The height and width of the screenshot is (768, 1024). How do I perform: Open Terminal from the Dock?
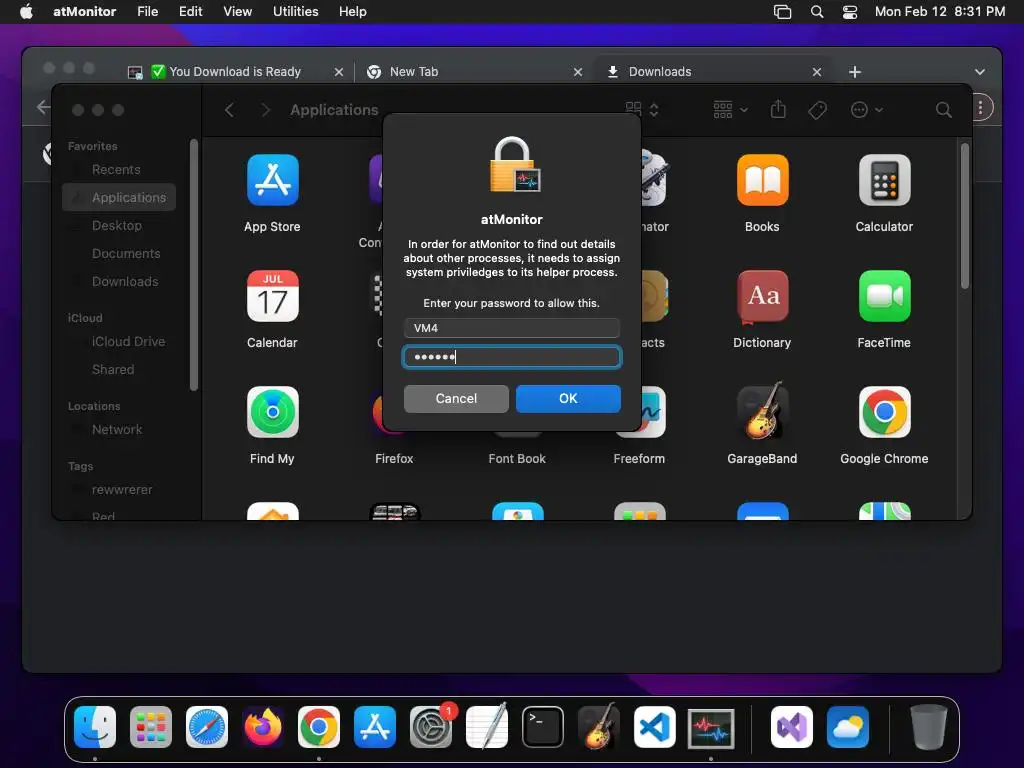coord(543,727)
